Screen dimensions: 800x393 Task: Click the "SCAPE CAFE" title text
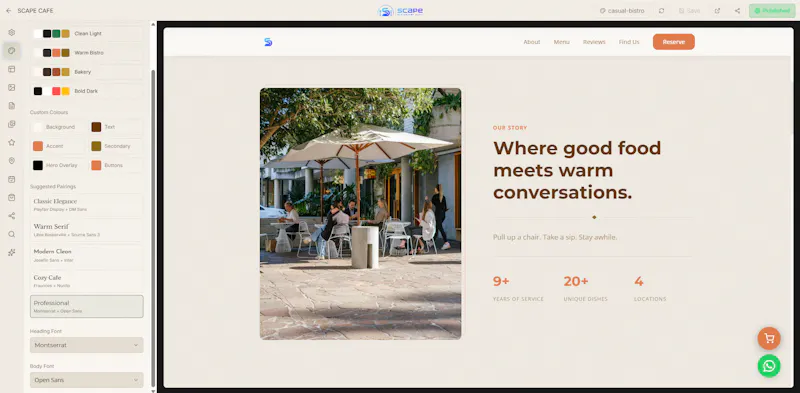[35, 11]
